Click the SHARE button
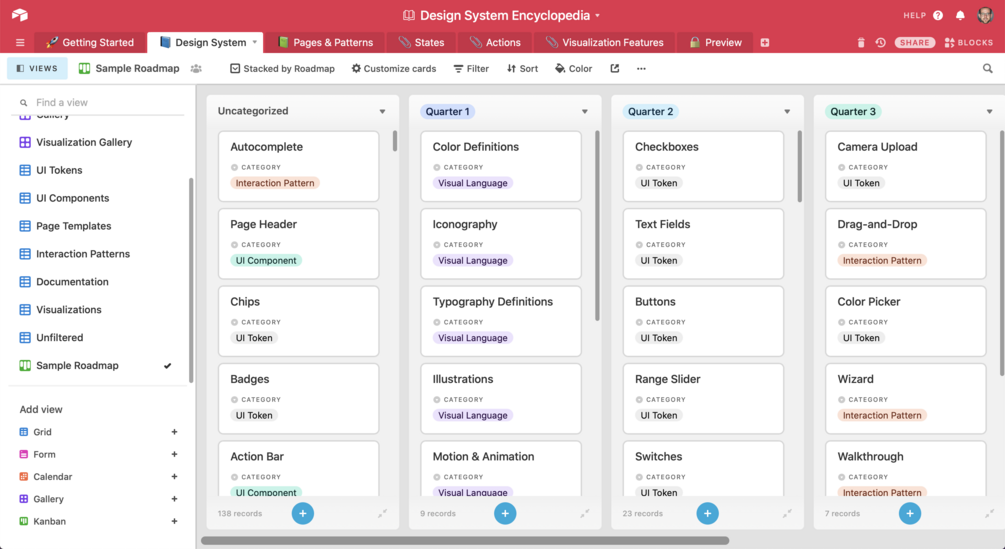Screen dimensions: 1005x549 915,42
